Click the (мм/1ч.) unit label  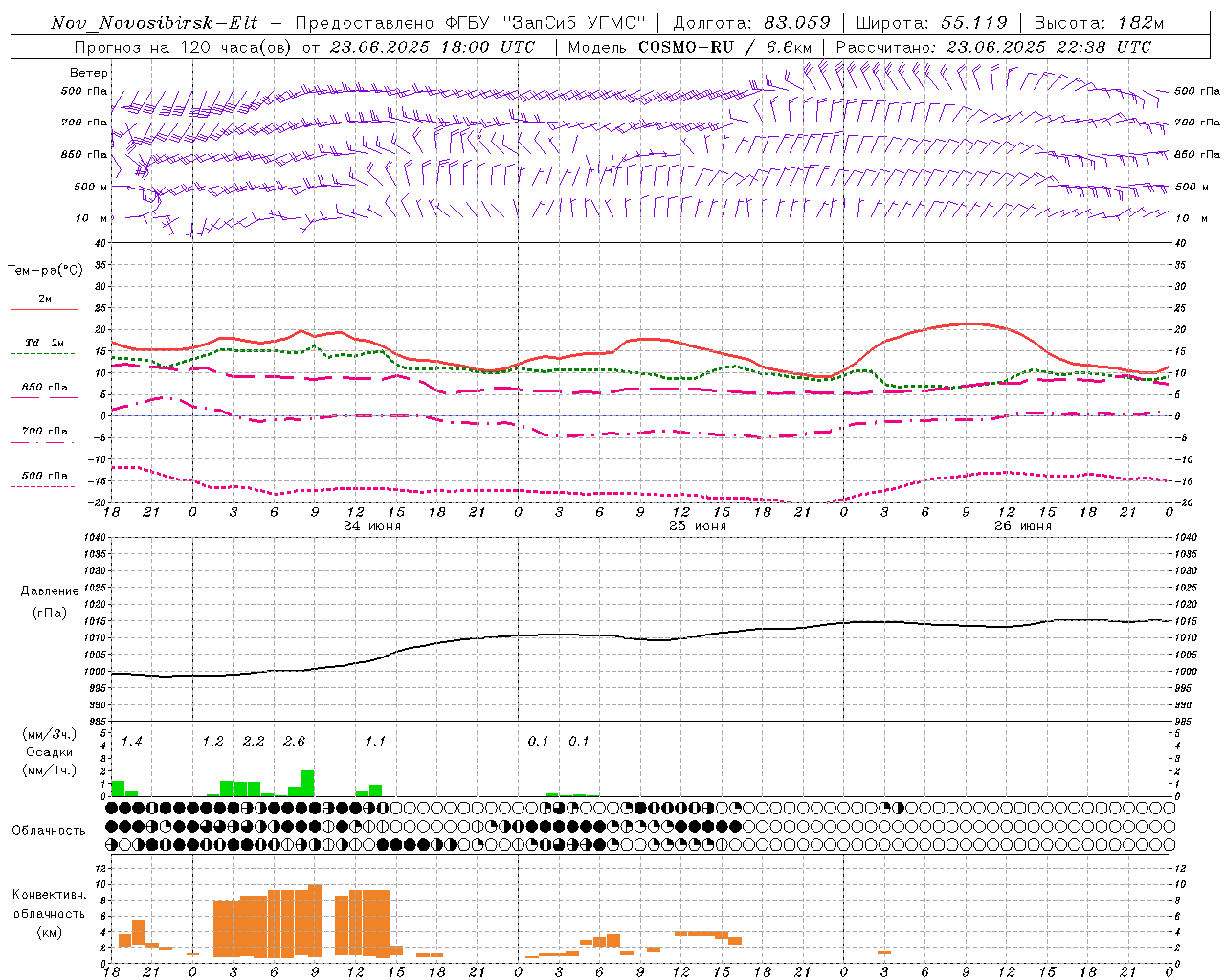(50, 770)
